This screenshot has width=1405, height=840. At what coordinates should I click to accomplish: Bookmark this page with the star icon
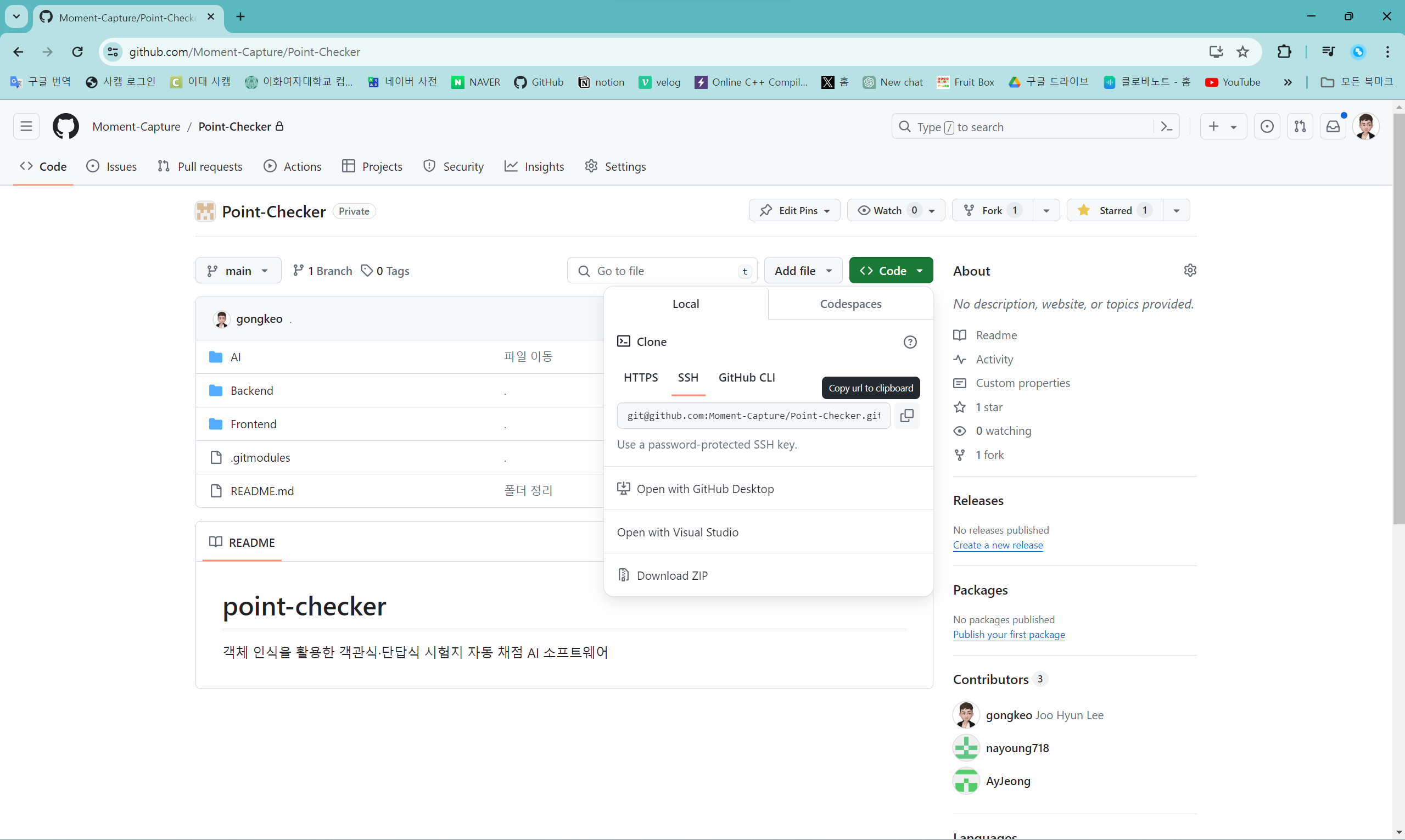coord(1242,52)
